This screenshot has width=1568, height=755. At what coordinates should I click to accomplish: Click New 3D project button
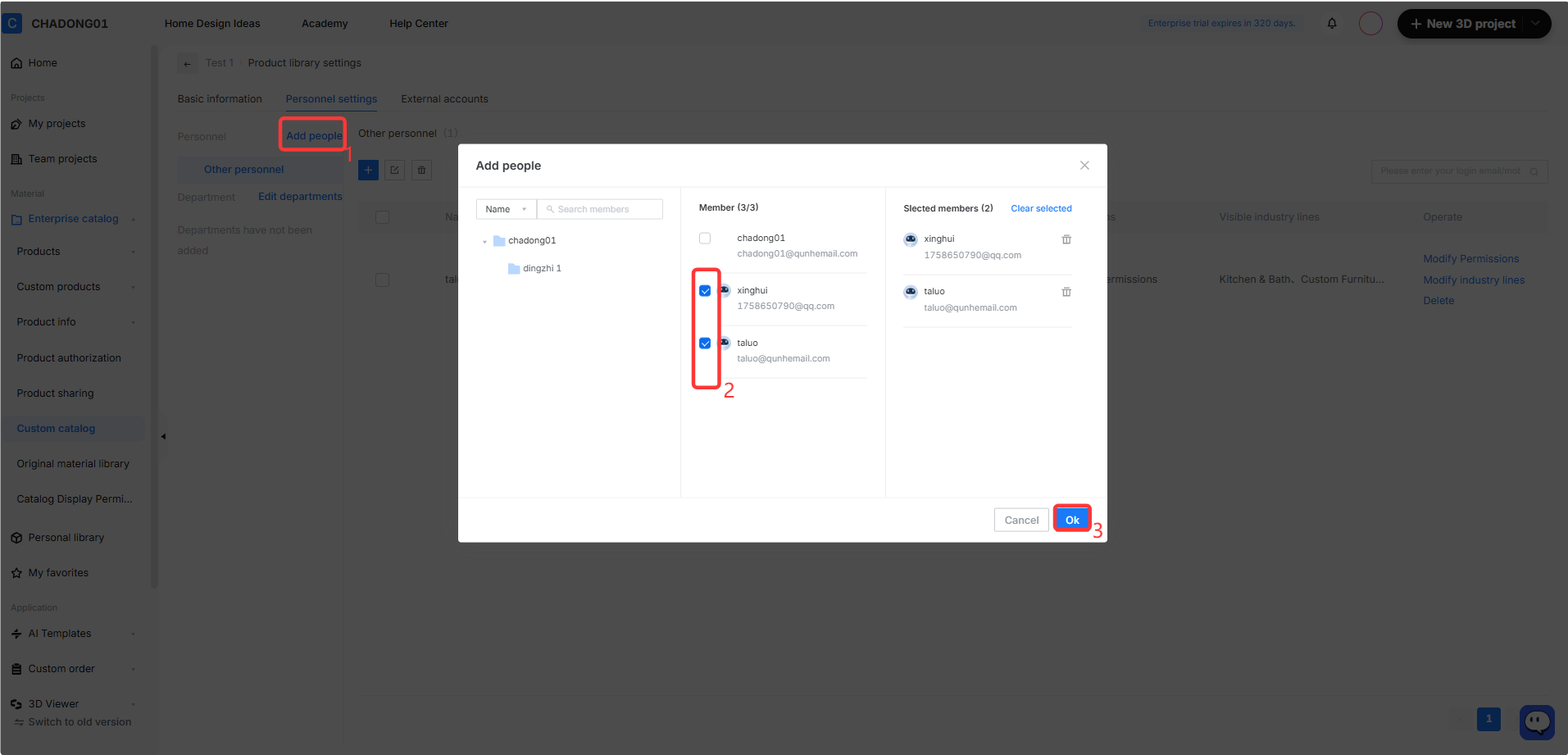1463,24
